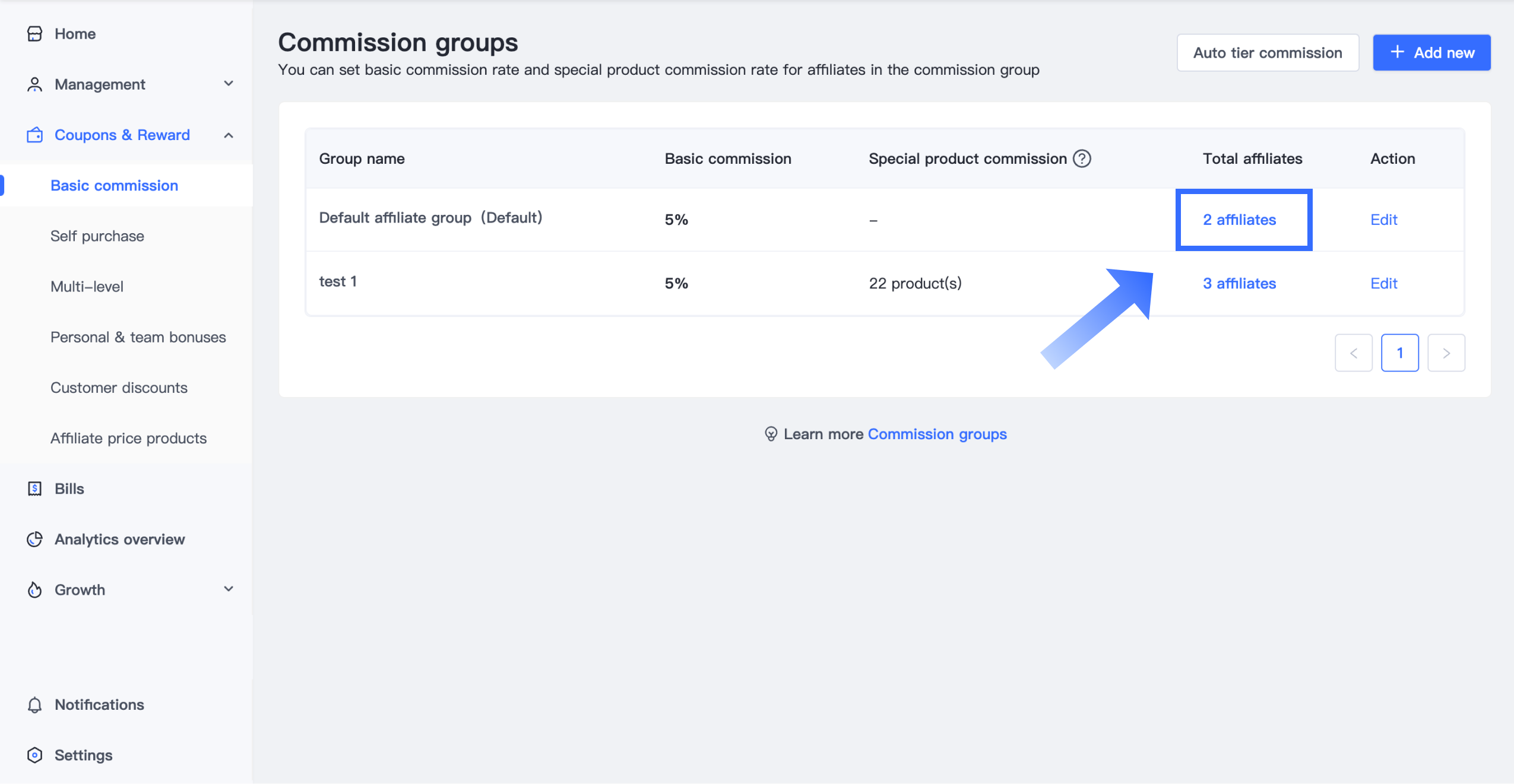Open the Multi-level submenu item
This screenshot has width=1514, height=784.
coord(87,286)
